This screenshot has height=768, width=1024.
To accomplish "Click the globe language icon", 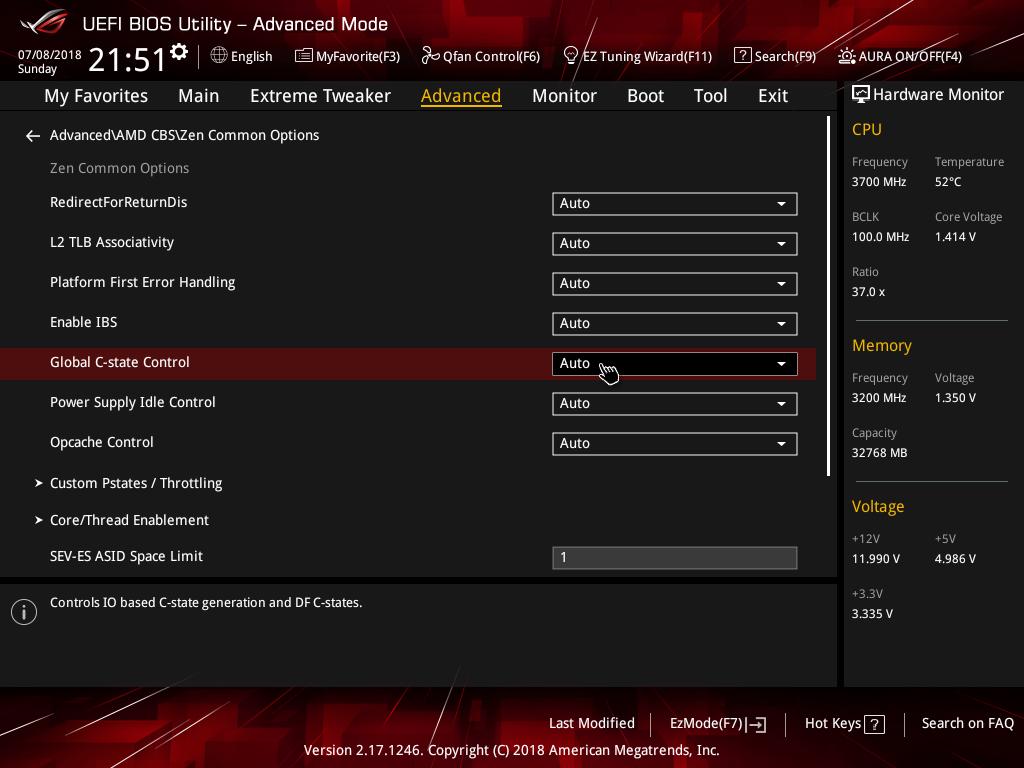I will tap(219, 56).
